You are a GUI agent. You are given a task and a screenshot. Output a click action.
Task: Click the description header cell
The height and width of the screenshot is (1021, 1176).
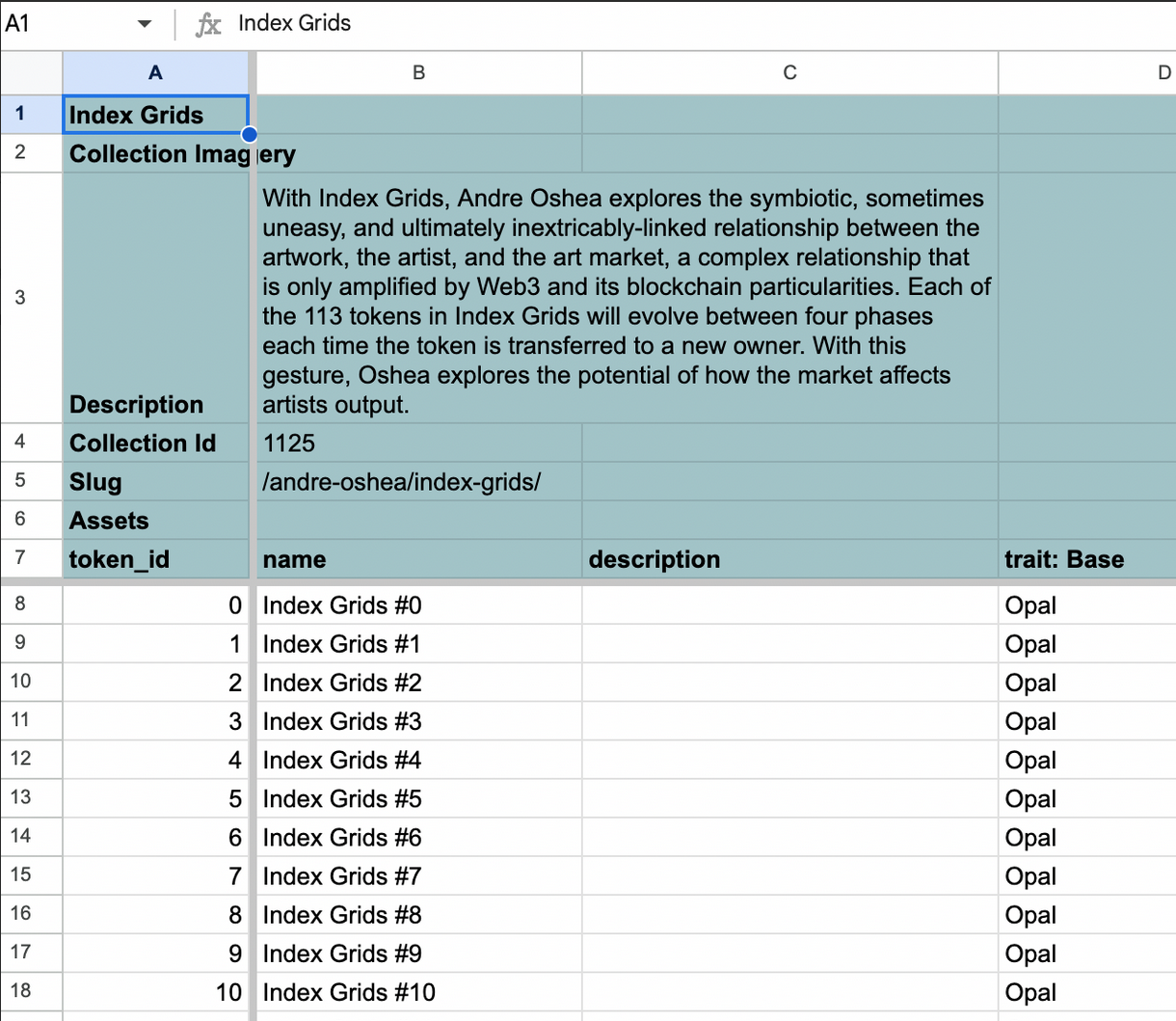[x=789, y=559]
